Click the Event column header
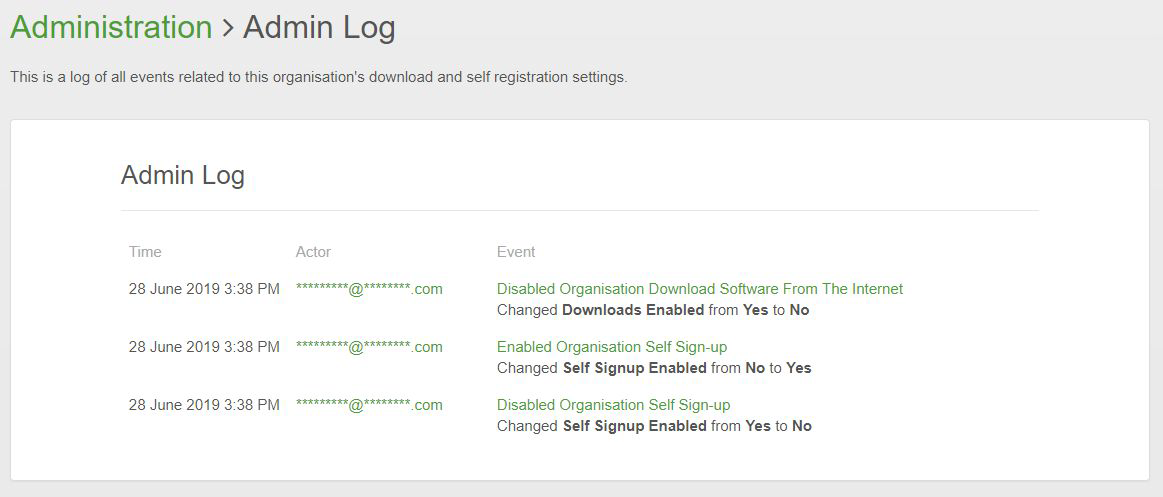The width and height of the screenshot is (1163, 497). click(x=516, y=252)
